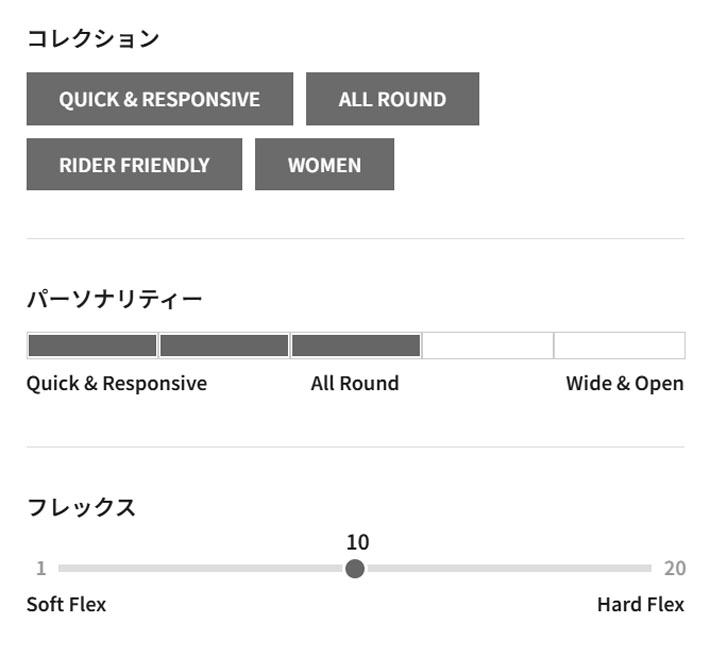This screenshot has height=657, width=710.
Task: Click flex slider track near Soft end
Action: point(90,569)
